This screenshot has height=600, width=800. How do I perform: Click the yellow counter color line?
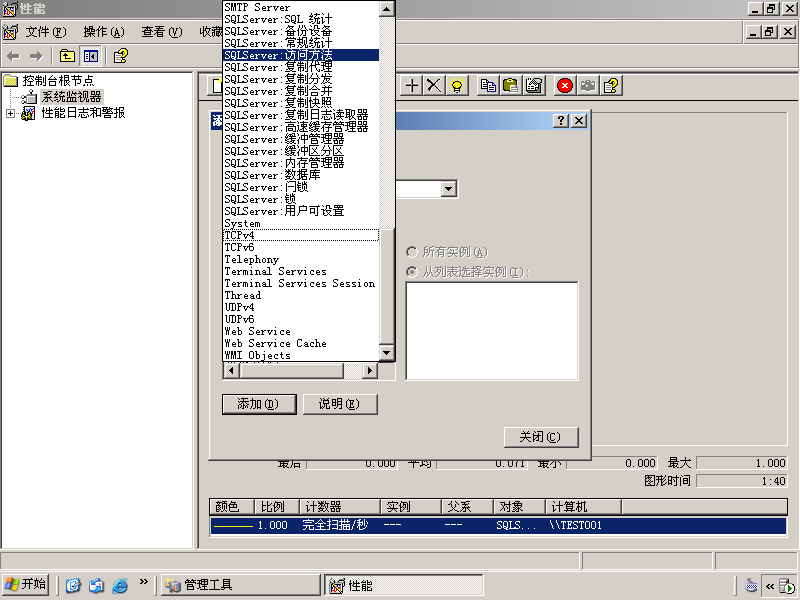[x=233, y=526]
